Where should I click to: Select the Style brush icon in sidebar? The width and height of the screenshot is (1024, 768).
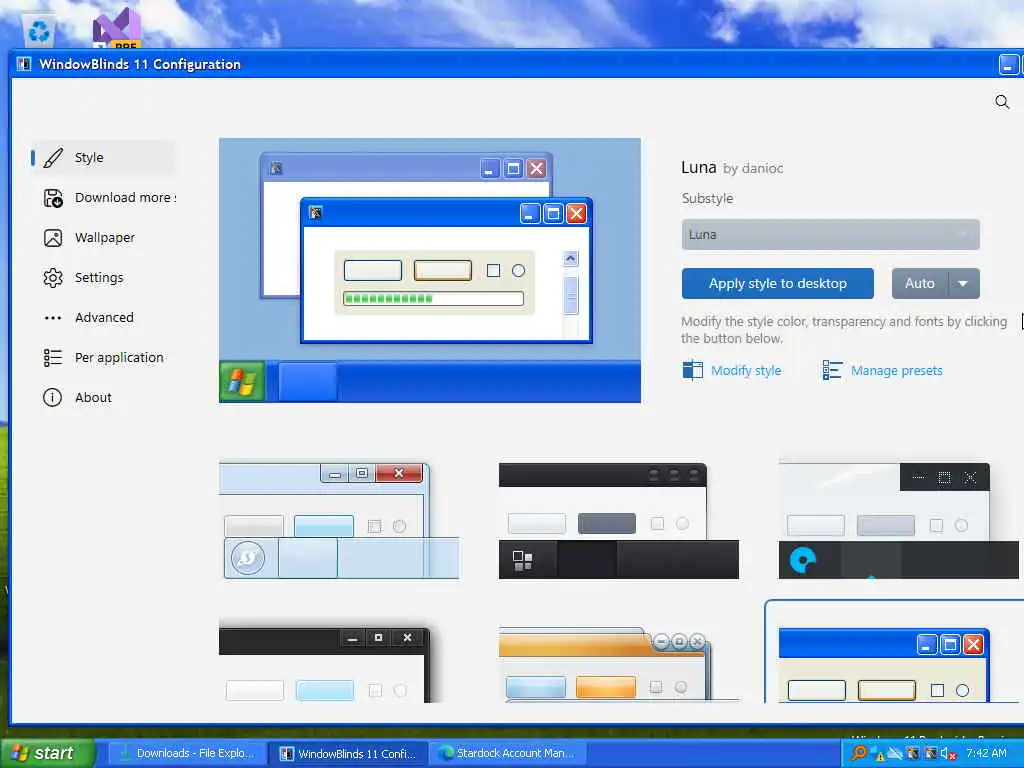click(53, 157)
